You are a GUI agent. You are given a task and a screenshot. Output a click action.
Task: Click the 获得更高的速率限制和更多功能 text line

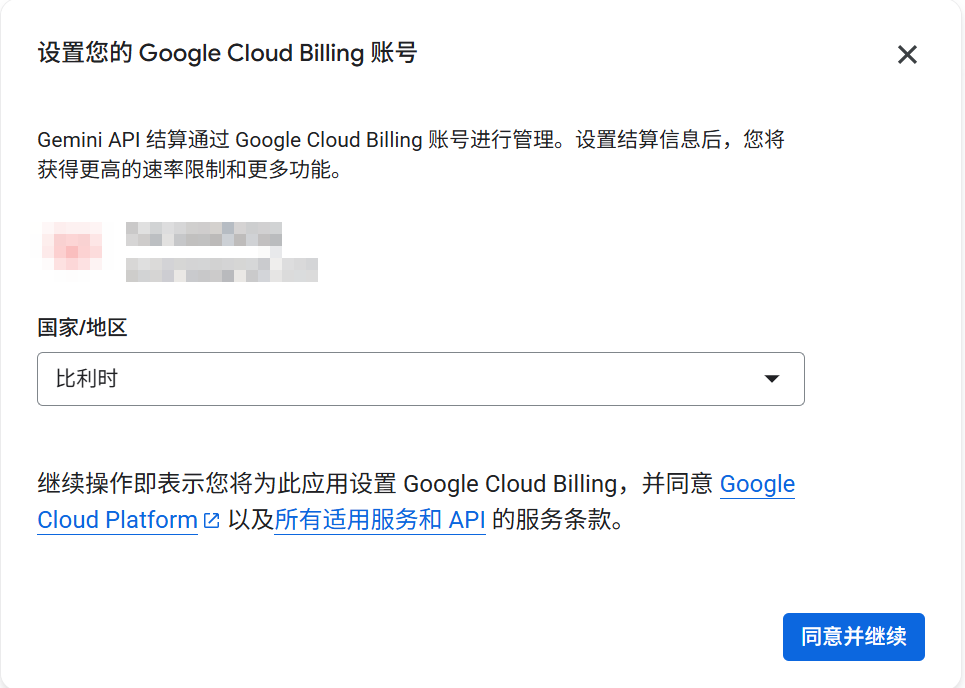tap(190, 169)
